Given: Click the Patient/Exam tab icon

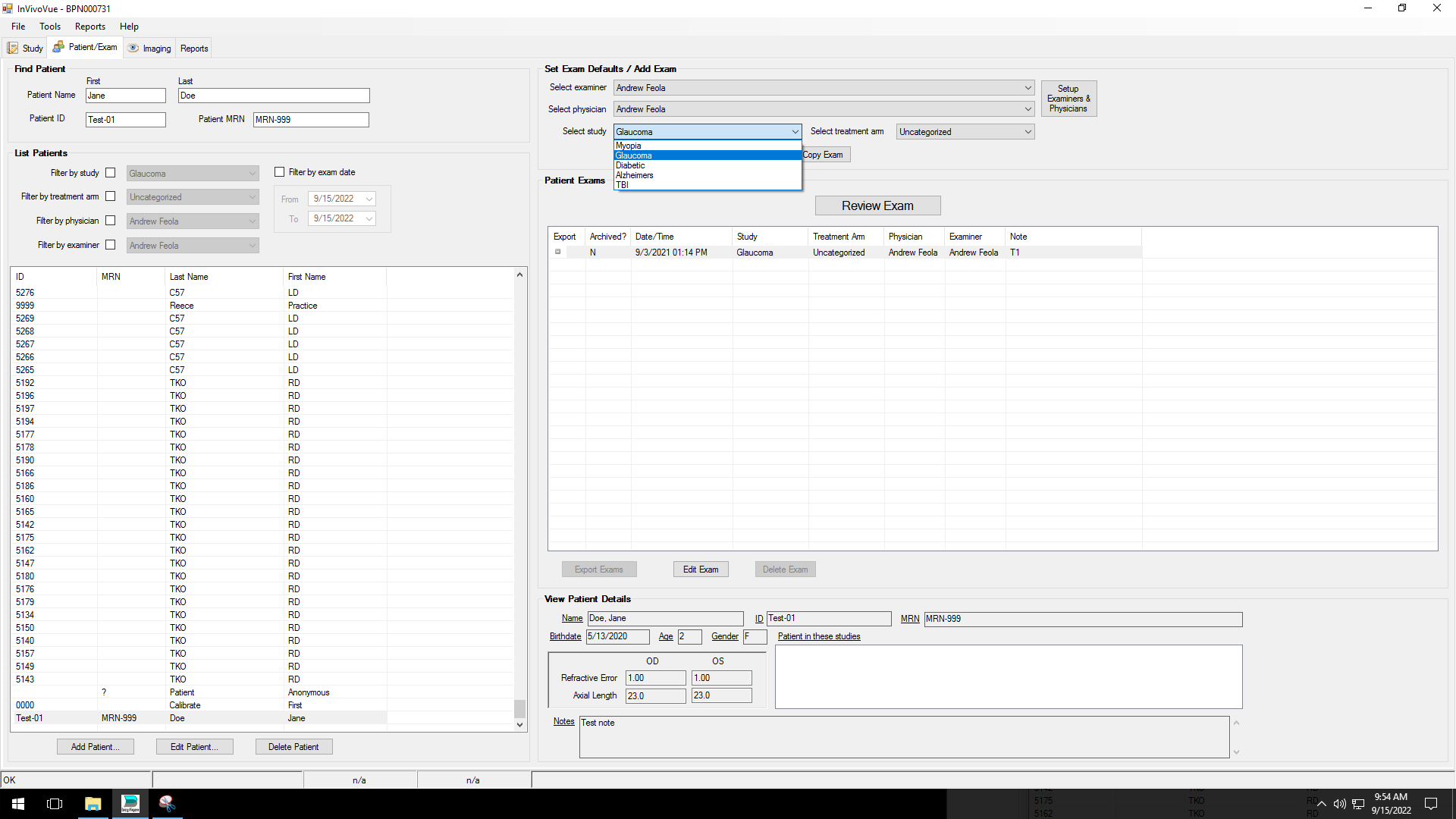Looking at the screenshot, I should [x=58, y=47].
